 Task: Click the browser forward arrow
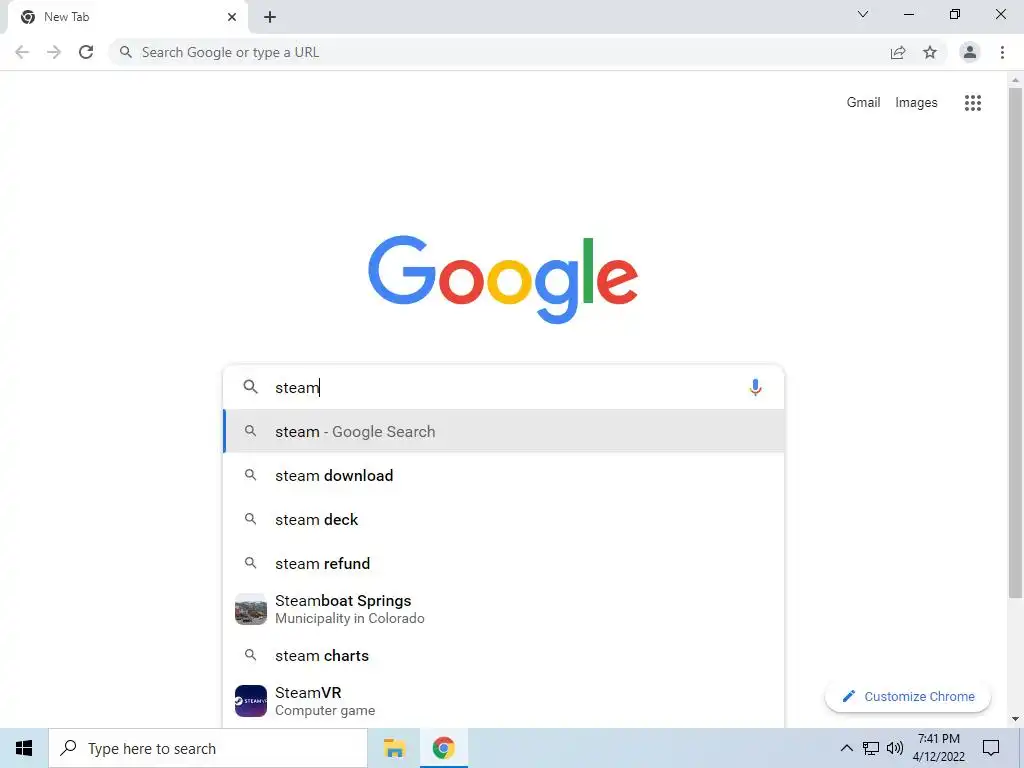[x=54, y=52]
